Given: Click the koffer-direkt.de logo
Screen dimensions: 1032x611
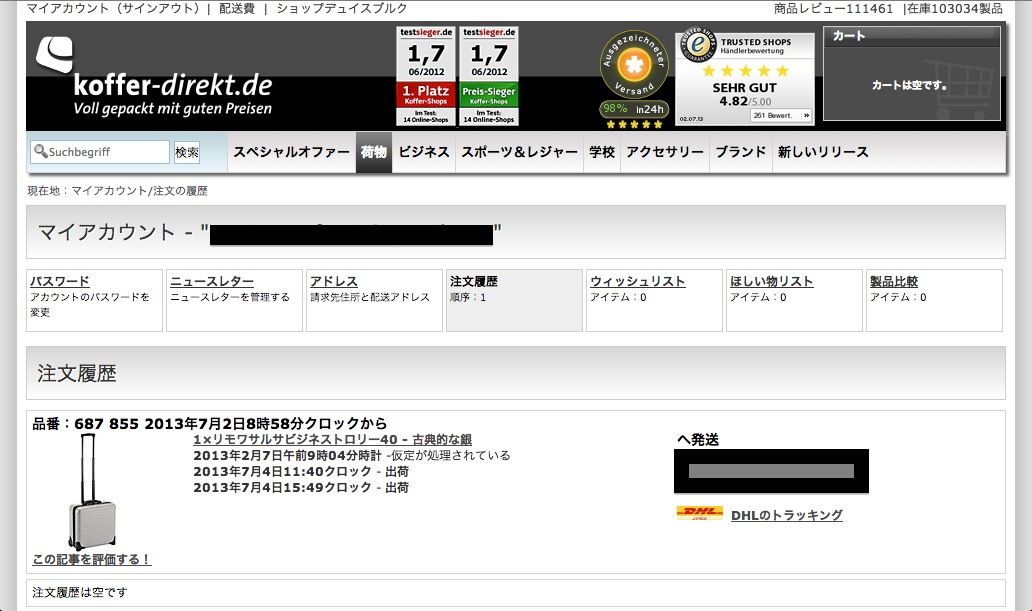Looking at the screenshot, I should click(153, 76).
